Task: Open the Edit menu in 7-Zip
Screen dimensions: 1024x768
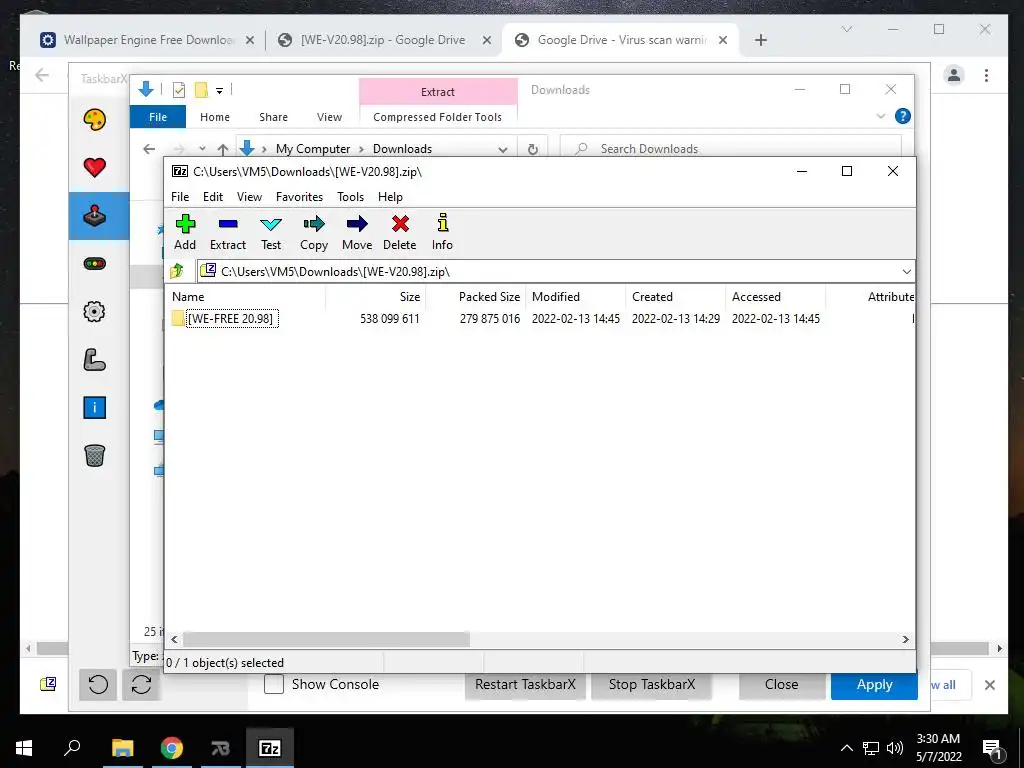Action: [213, 197]
